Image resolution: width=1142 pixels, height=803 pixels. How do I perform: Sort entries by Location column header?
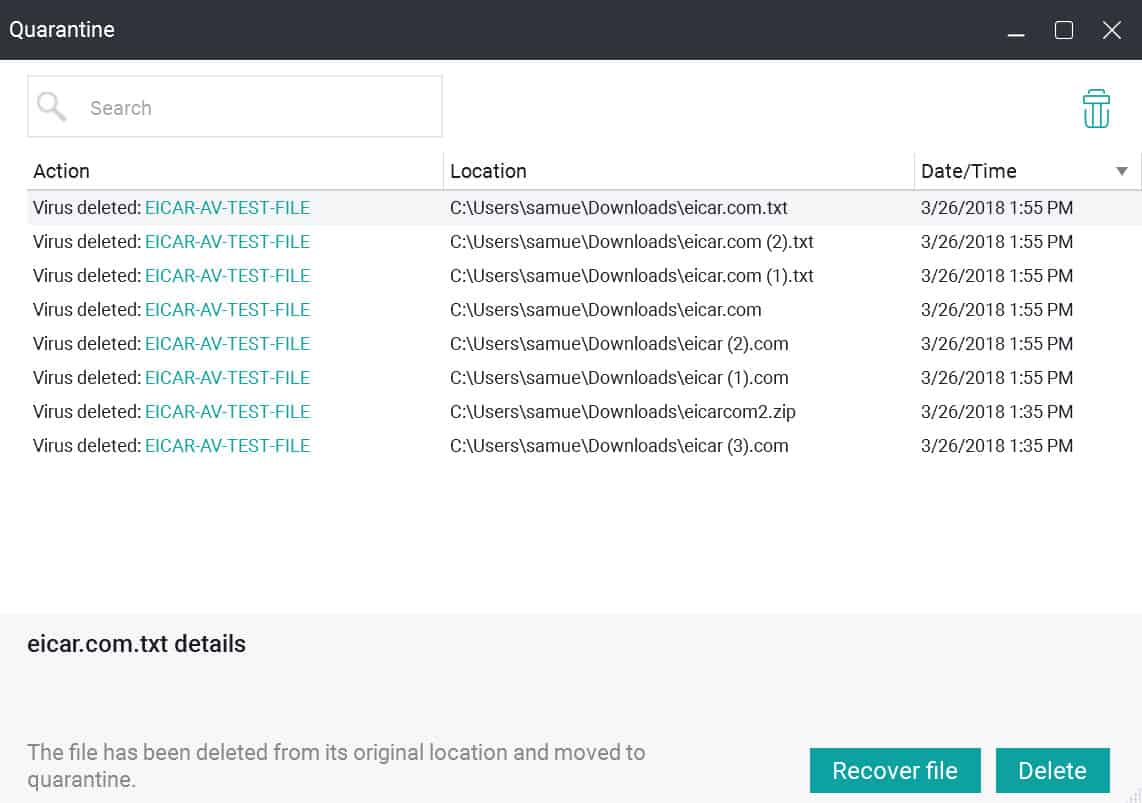(488, 171)
